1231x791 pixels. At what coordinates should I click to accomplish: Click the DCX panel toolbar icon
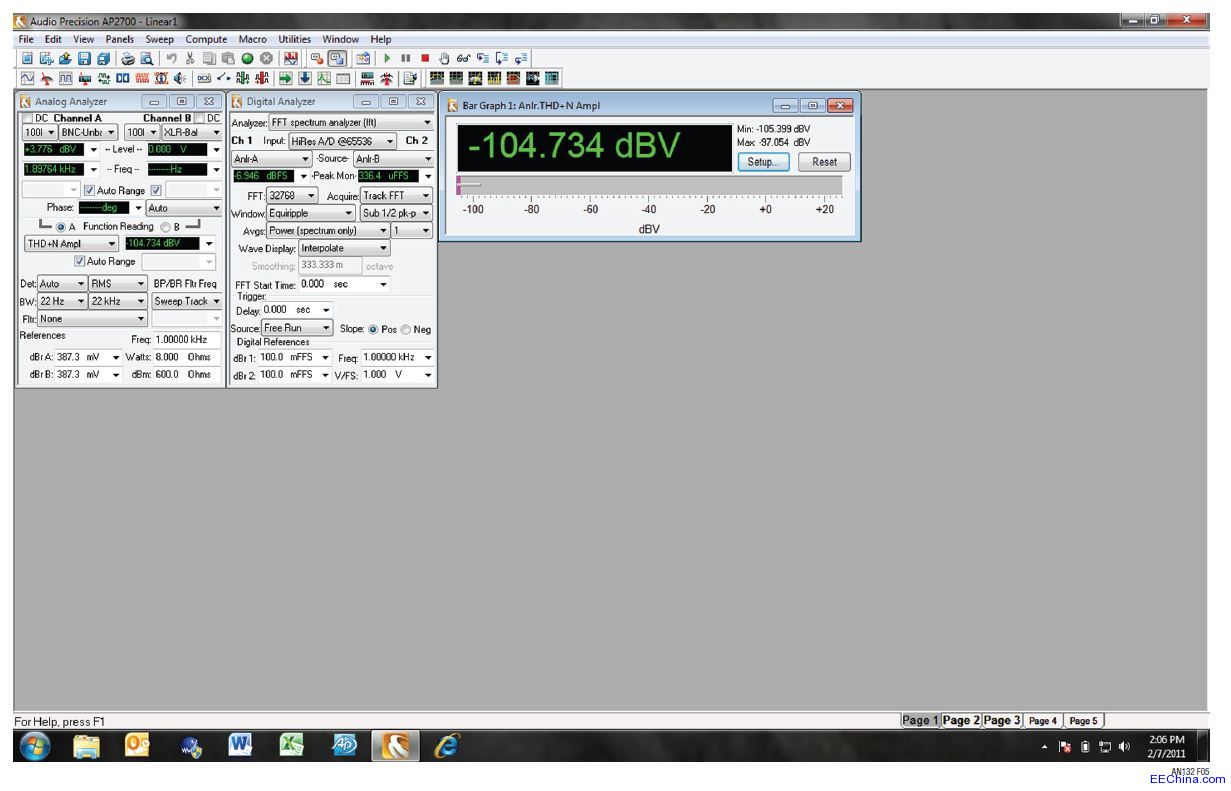204,78
